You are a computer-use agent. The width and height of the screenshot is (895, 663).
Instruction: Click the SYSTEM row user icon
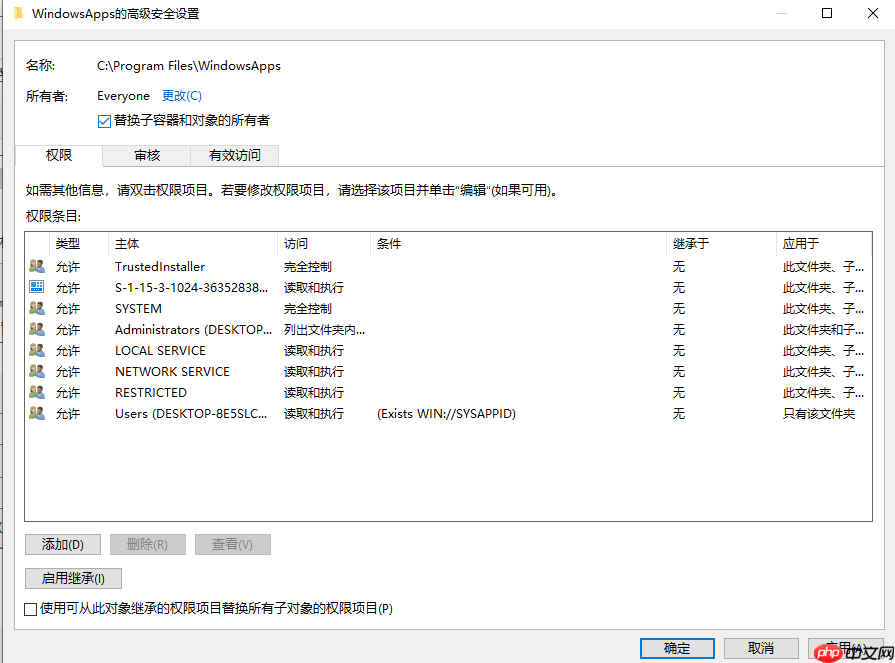point(37,308)
